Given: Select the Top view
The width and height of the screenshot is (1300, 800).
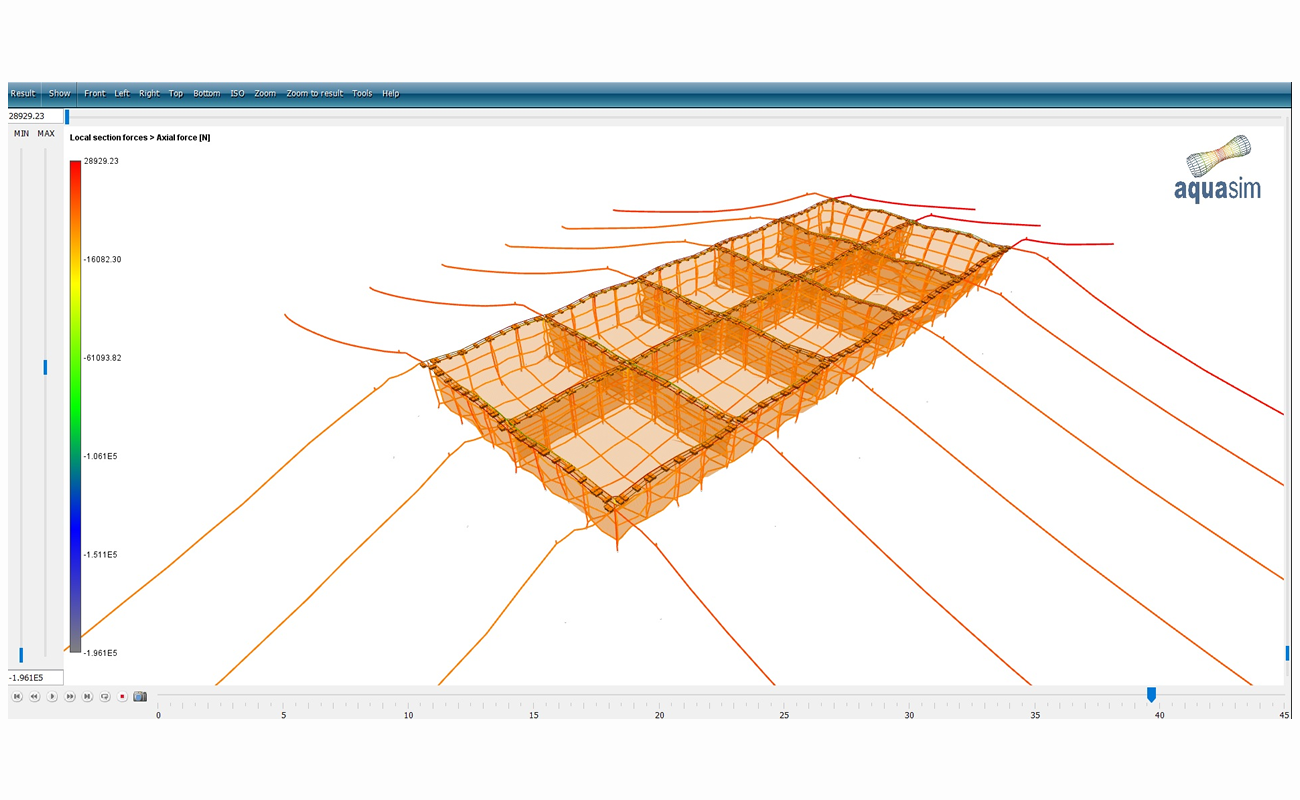Looking at the screenshot, I should pyautogui.click(x=176, y=93).
